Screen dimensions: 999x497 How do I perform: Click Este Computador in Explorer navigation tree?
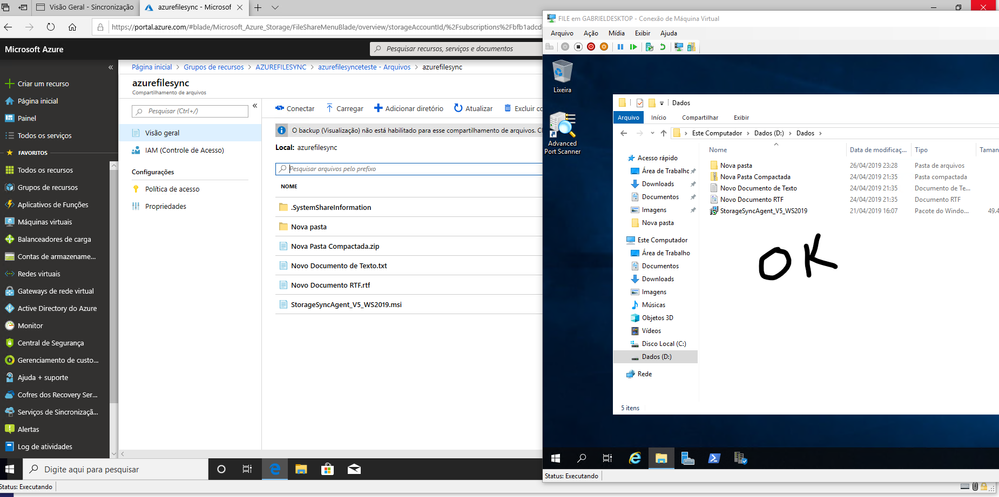[x=657, y=240]
